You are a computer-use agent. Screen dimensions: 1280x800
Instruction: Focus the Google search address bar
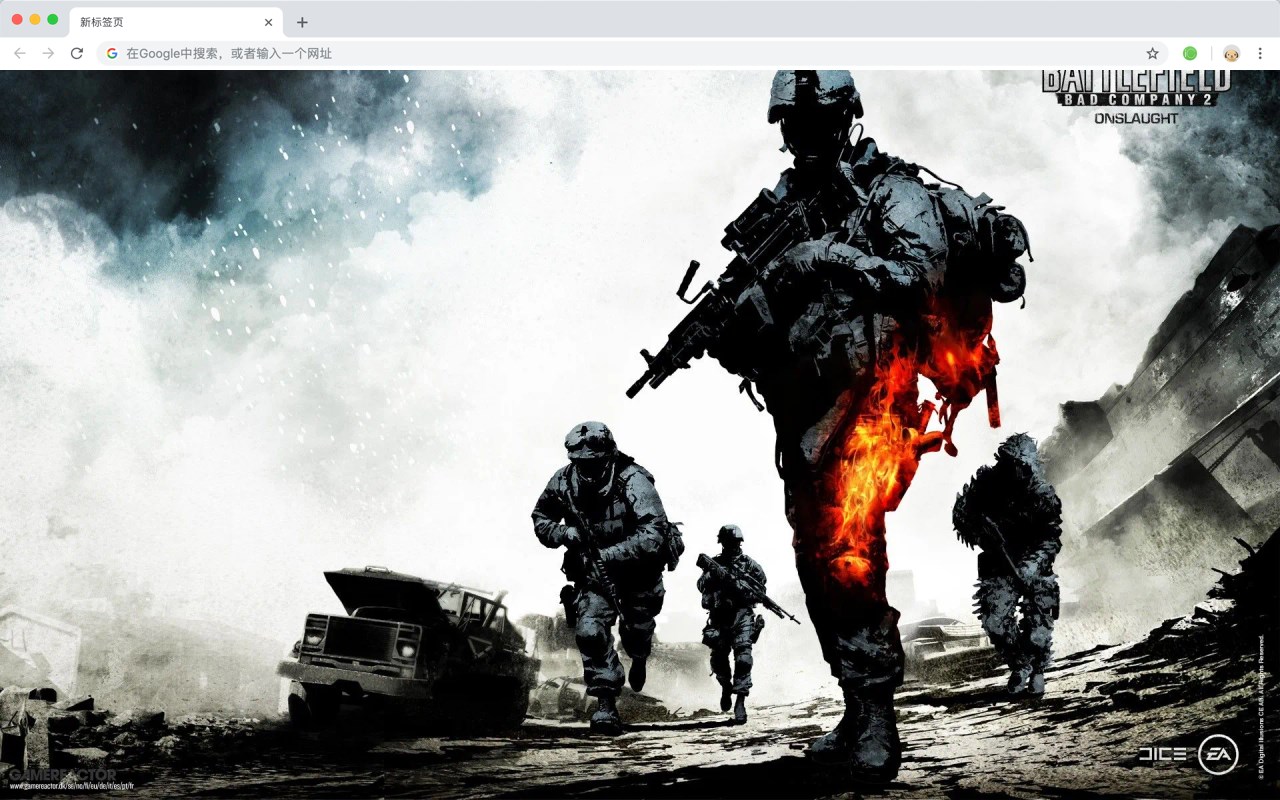[x=632, y=53]
